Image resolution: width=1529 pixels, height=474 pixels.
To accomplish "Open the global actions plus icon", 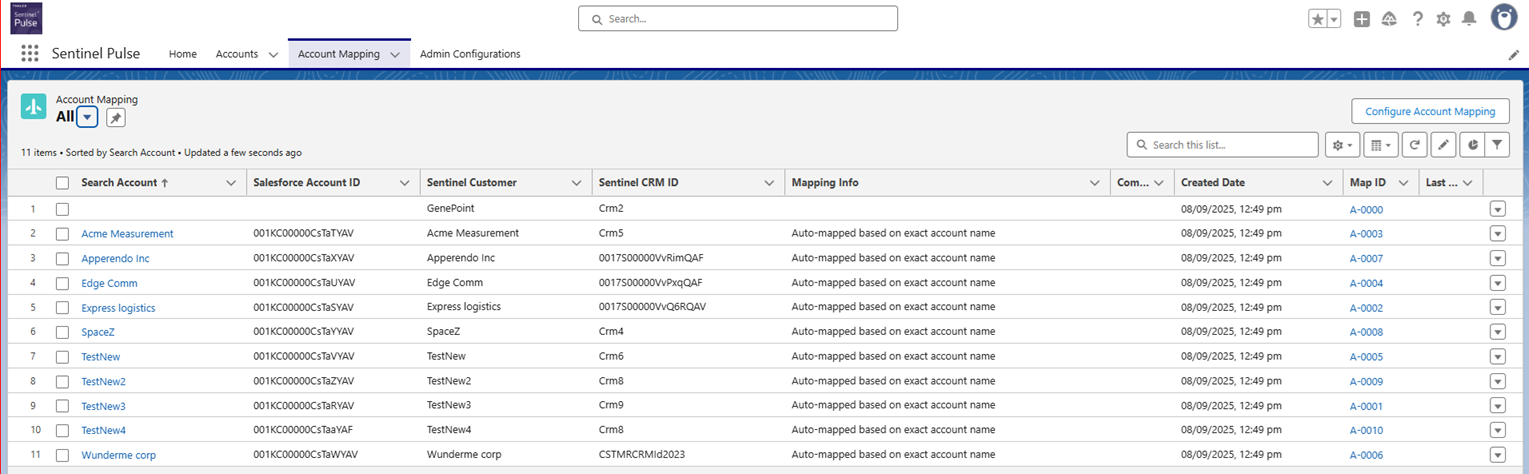I will pos(1361,19).
